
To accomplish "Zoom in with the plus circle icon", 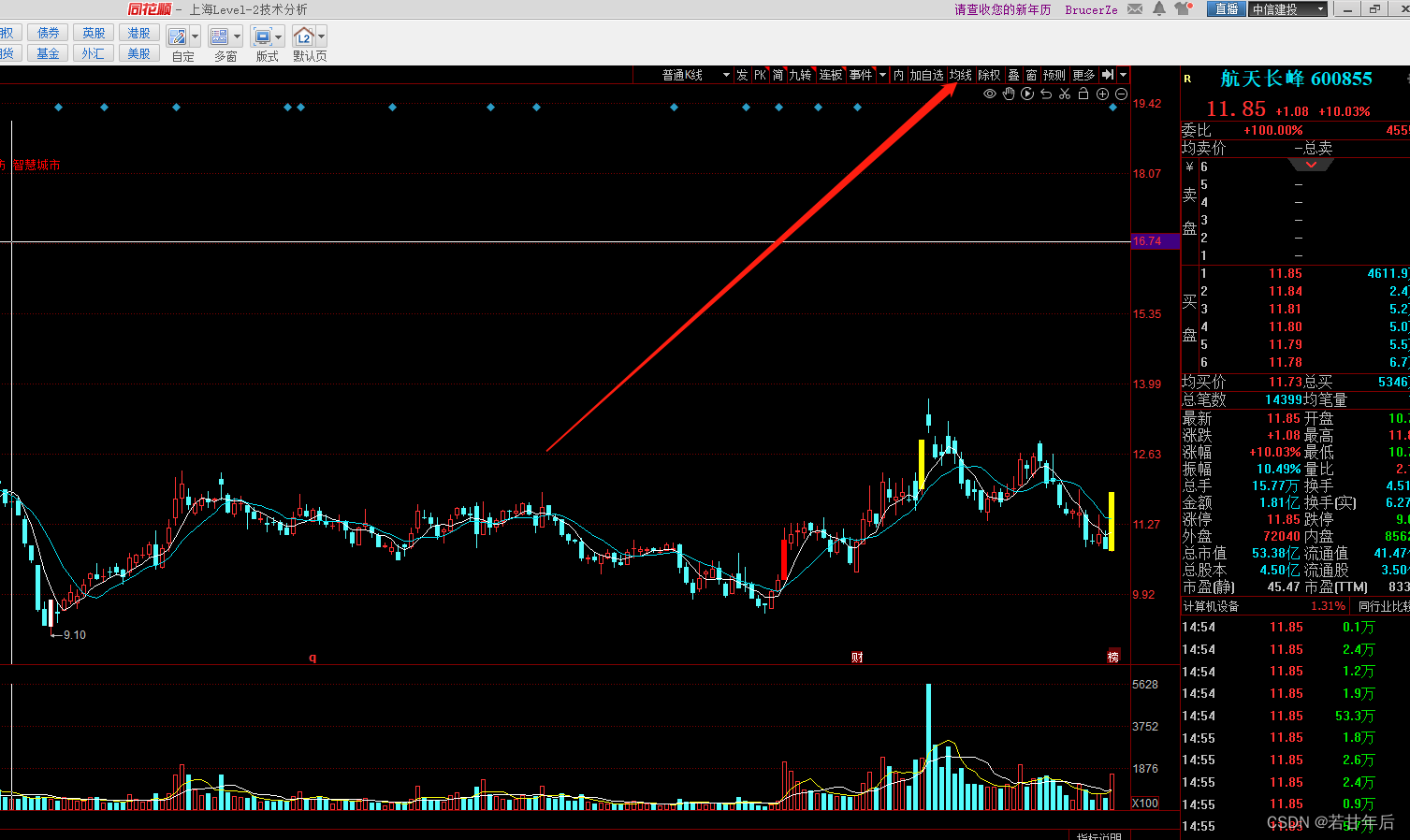I will (x=1102, y=94).
